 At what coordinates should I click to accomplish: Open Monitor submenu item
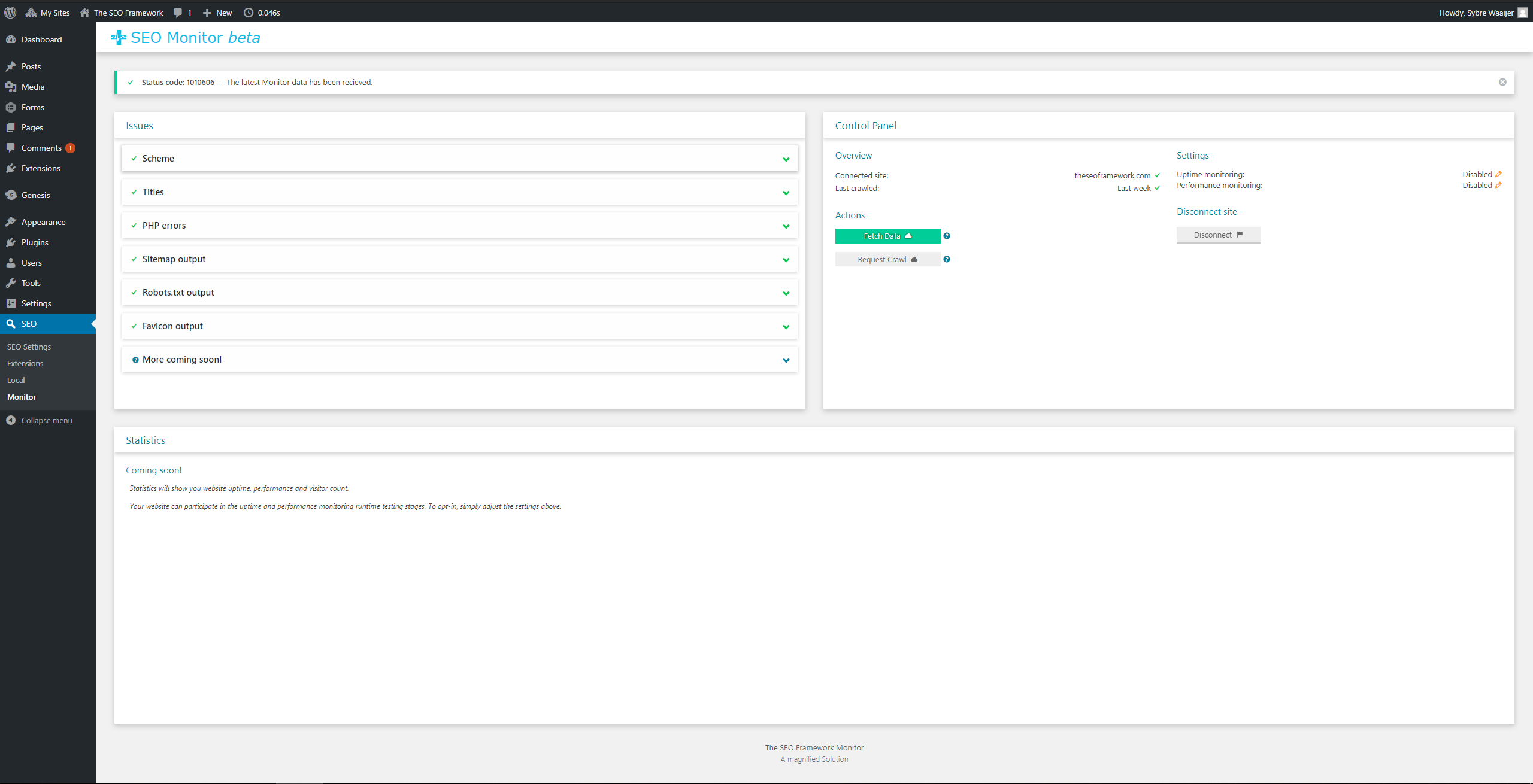pyautogui.click(x=22, y=397)
